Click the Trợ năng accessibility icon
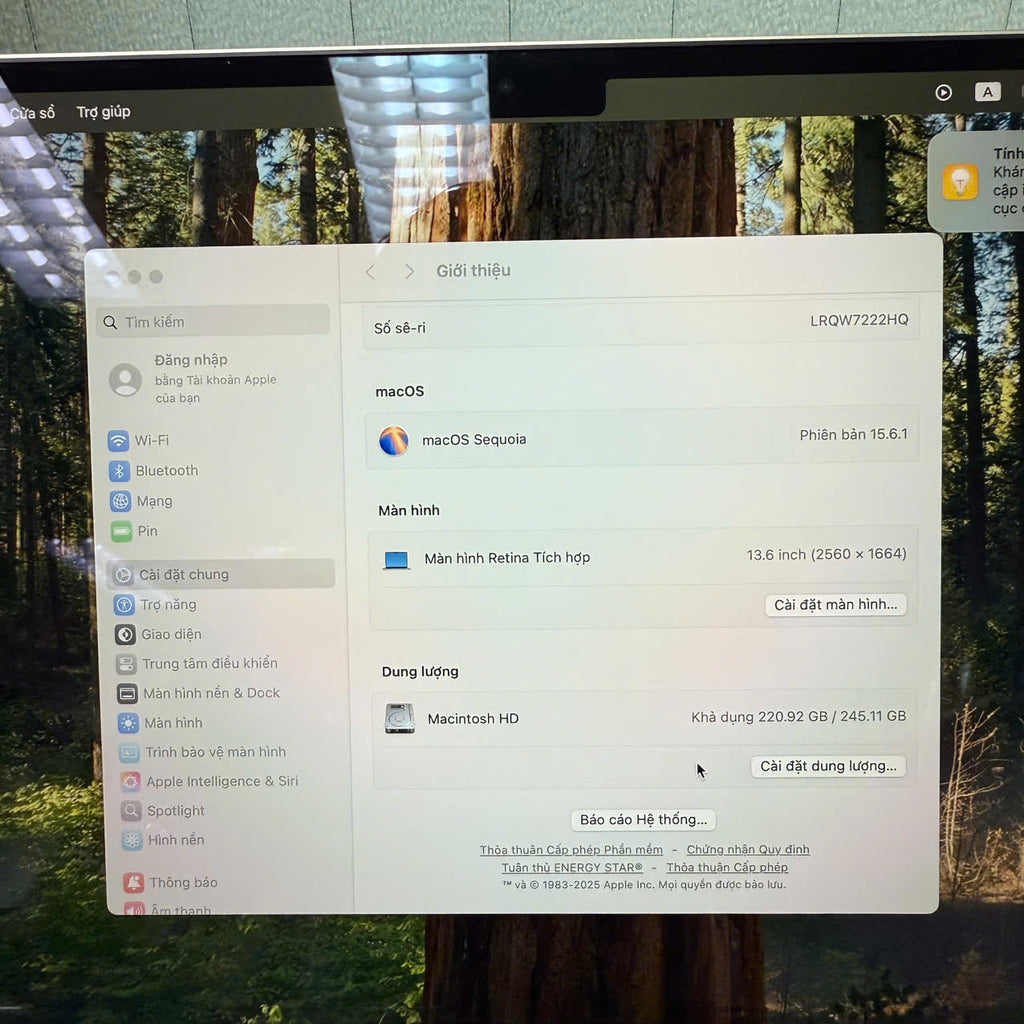 pos(124,605)
